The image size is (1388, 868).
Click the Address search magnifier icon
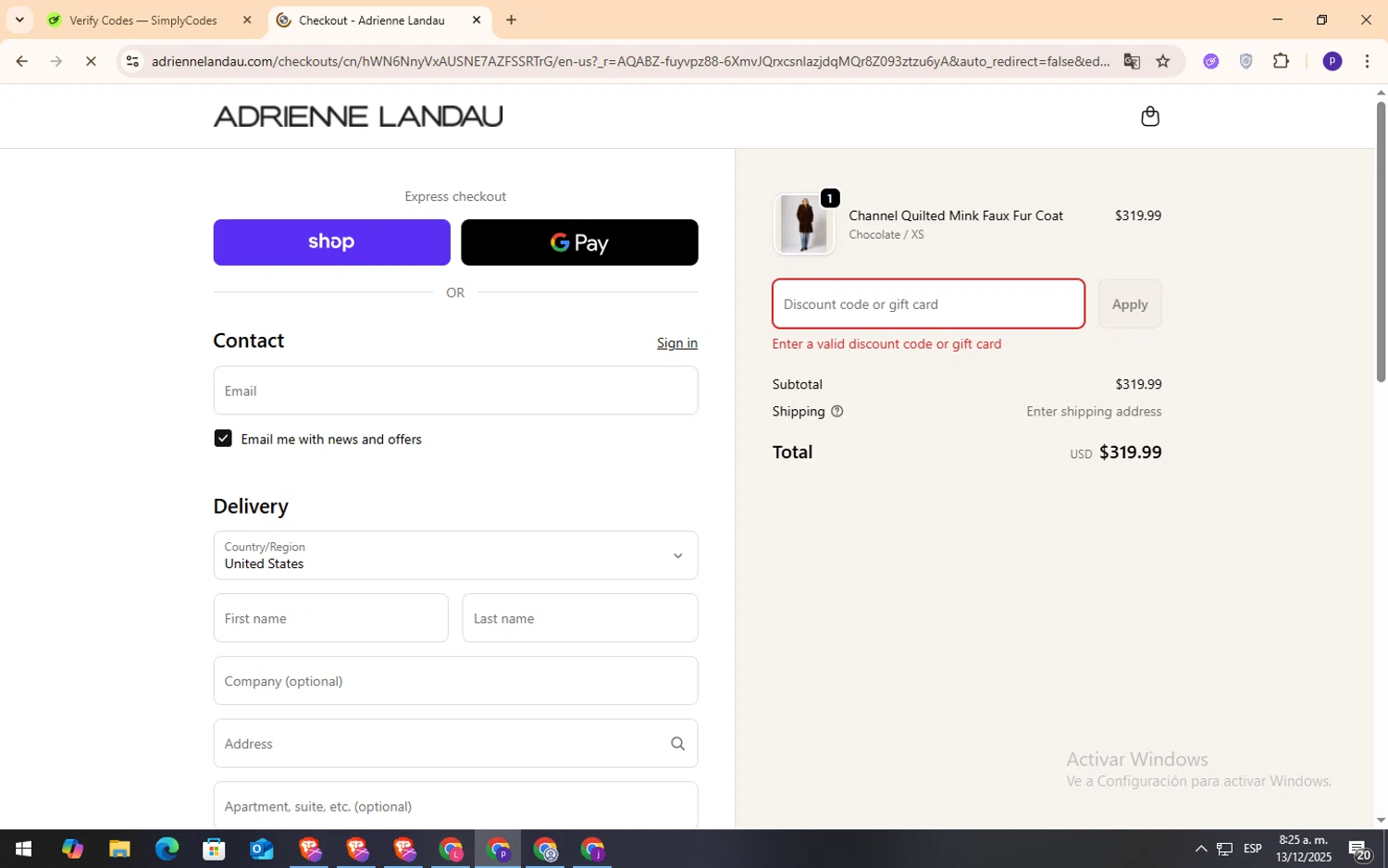677,744
